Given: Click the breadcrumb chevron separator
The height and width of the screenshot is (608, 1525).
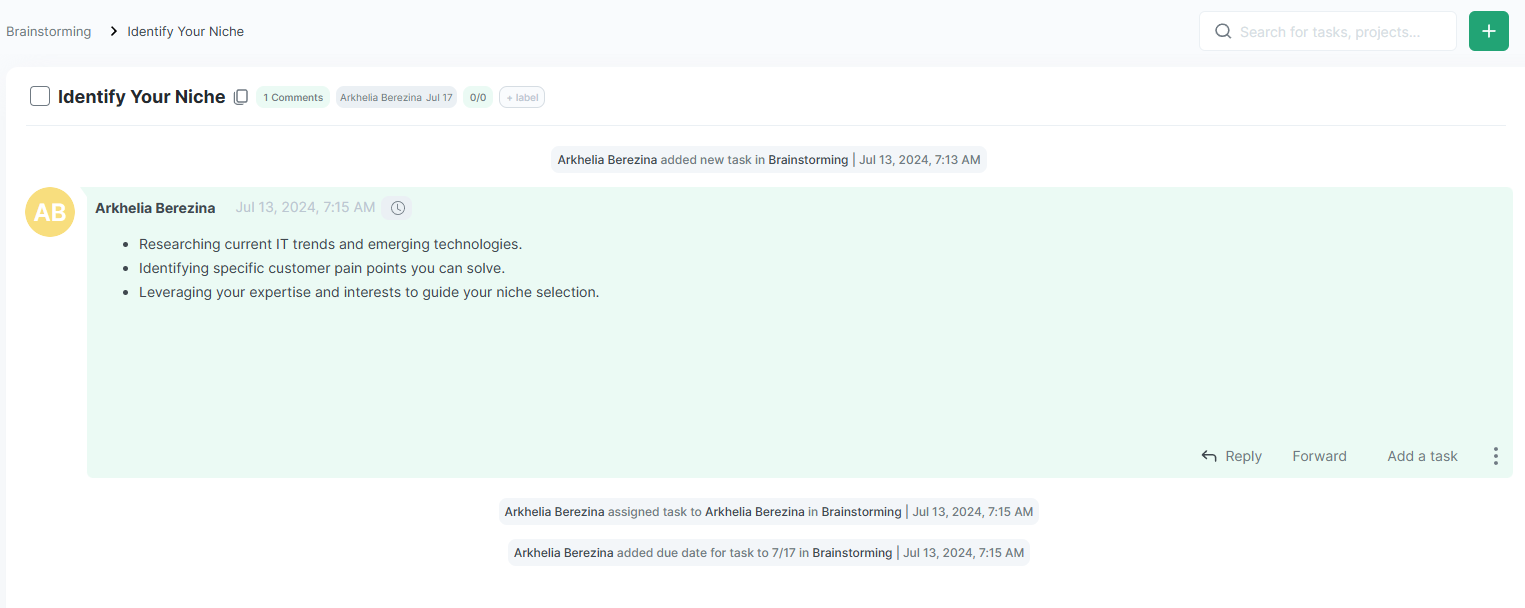Looking at the screenshot, I should 114,32.
